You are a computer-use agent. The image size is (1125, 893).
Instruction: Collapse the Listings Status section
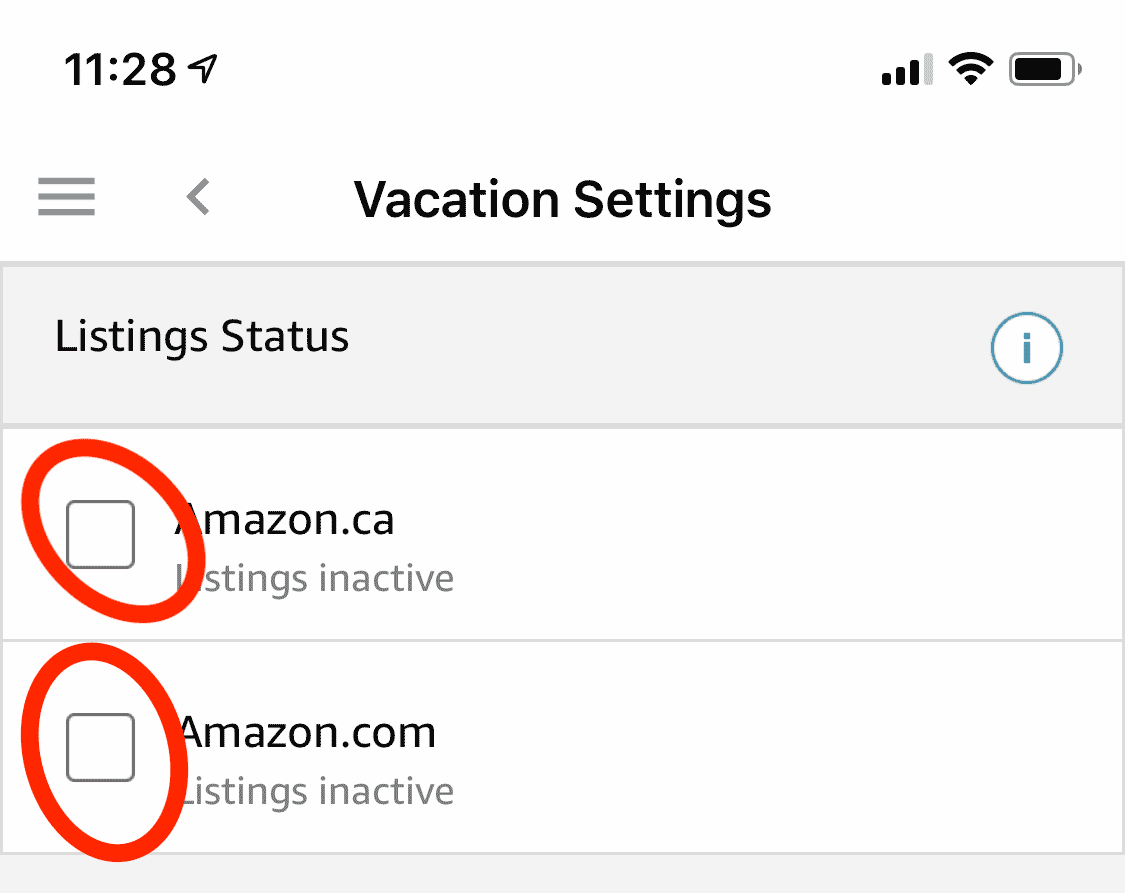click(x=203, y=337)
